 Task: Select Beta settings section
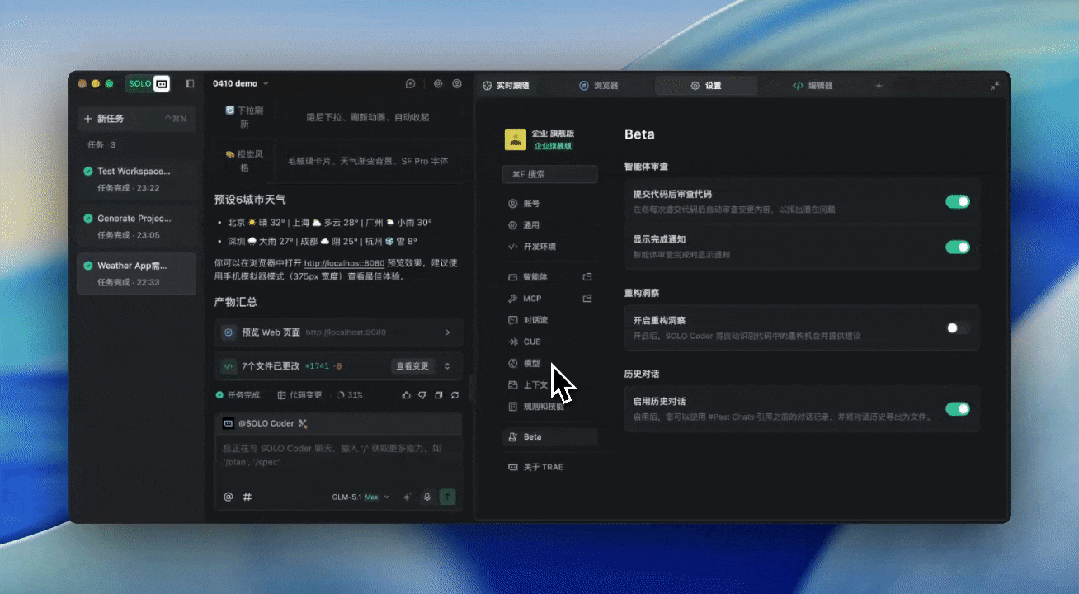(550, 437)
